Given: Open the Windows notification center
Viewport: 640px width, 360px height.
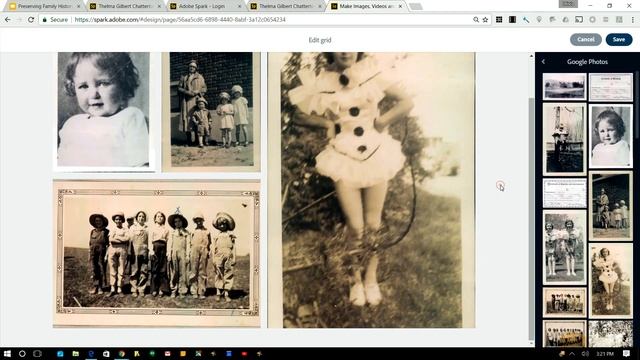Looking at the screenshot, I should [x=627, y=353].
